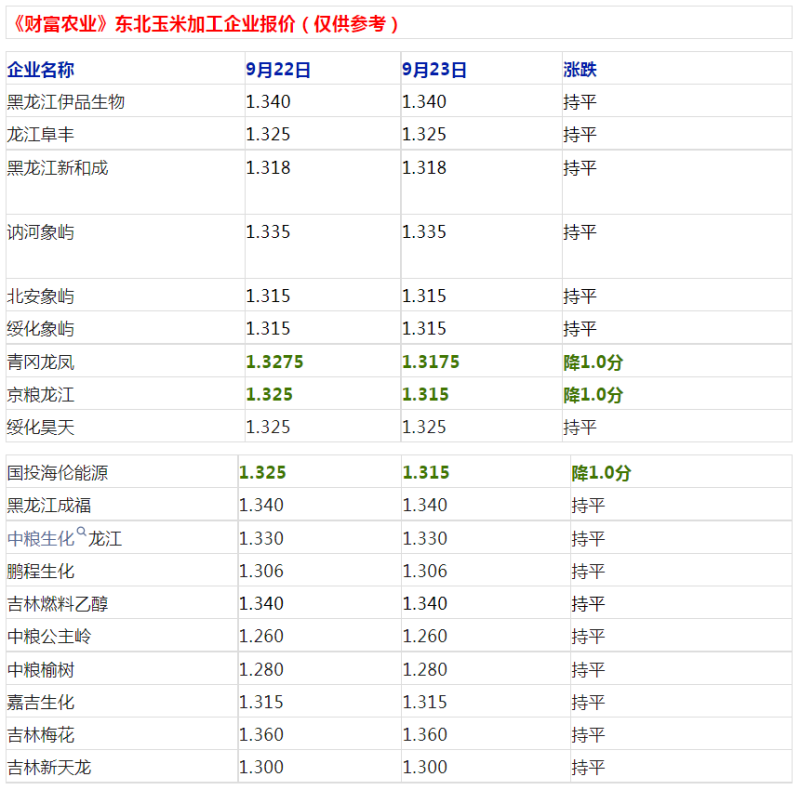800x790 pixels.
Task: Select the company name 黑龙江成福
Action: (49, 506)
